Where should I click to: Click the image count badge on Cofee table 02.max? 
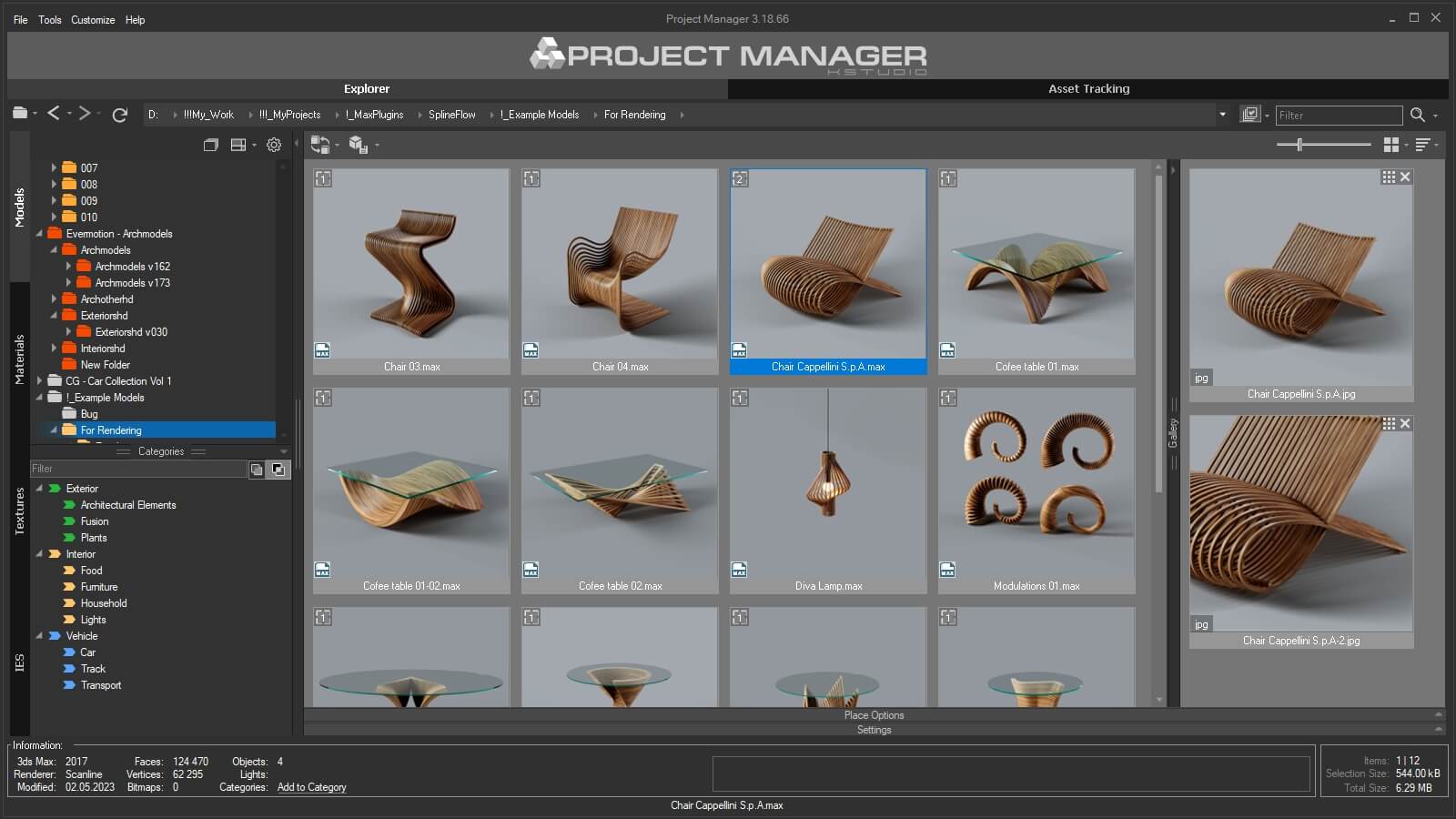pyautogui.click(x=531, y=399)
